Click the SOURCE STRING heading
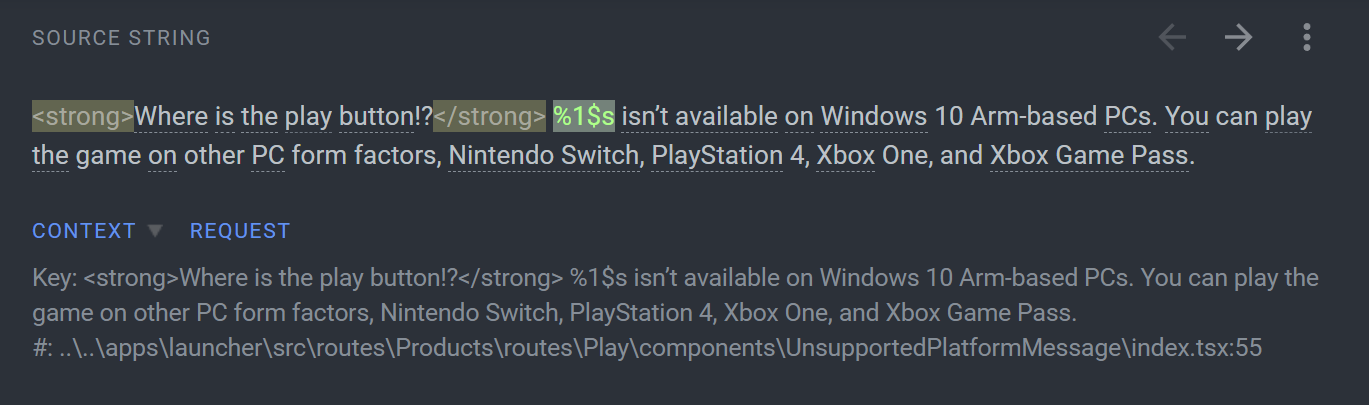The height and width of the screenshot is (405, 1369). click(121, 38)
